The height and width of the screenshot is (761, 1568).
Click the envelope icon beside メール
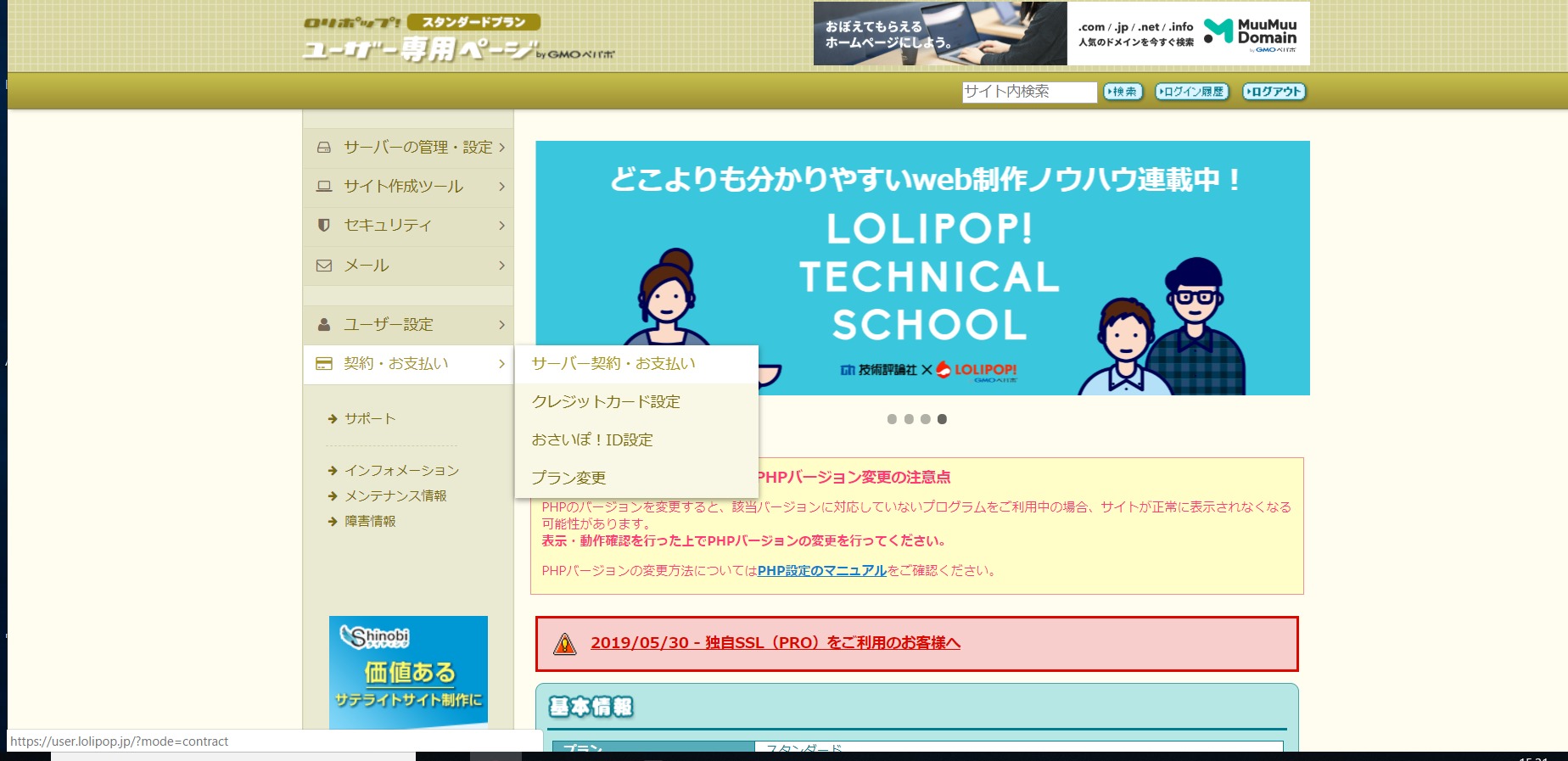tap(323, 266)
